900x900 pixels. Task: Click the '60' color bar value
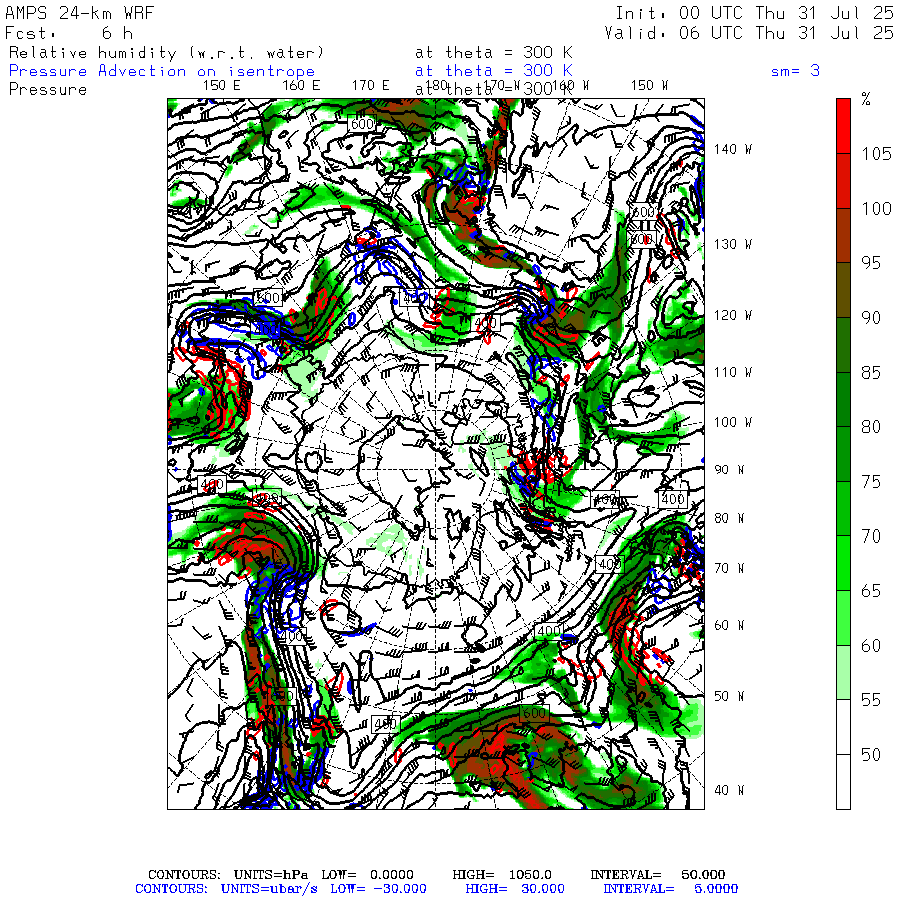click(871, 646)
